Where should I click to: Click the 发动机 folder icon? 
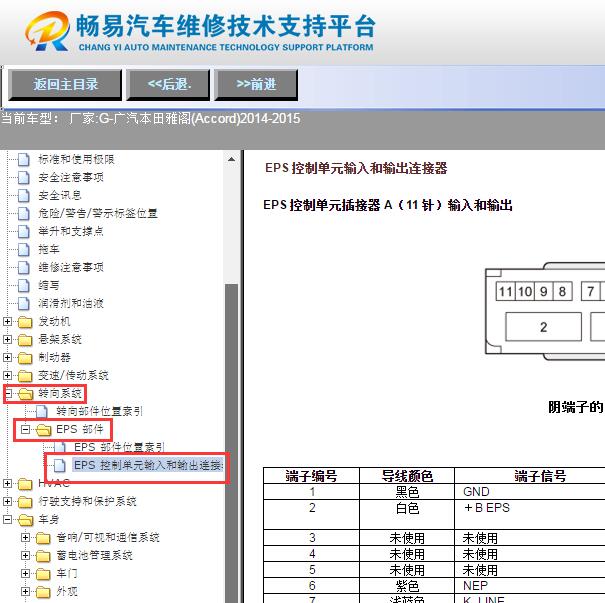[x=25, y=321]
